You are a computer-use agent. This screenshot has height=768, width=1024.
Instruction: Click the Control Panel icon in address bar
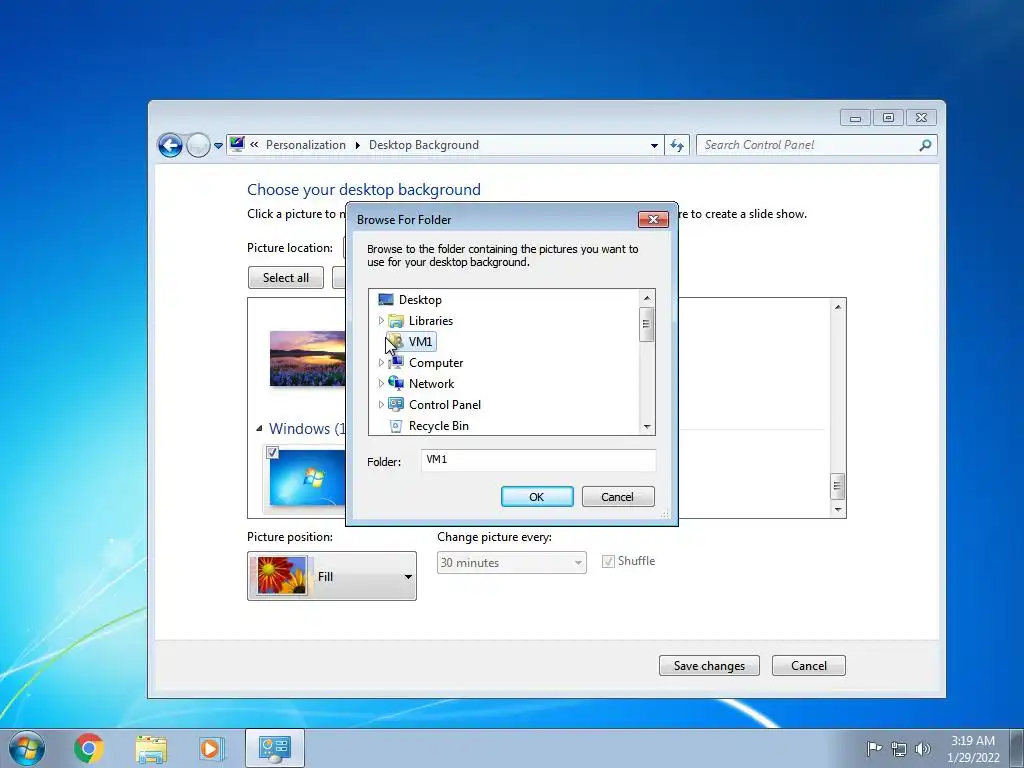click(x=237, y=144)
